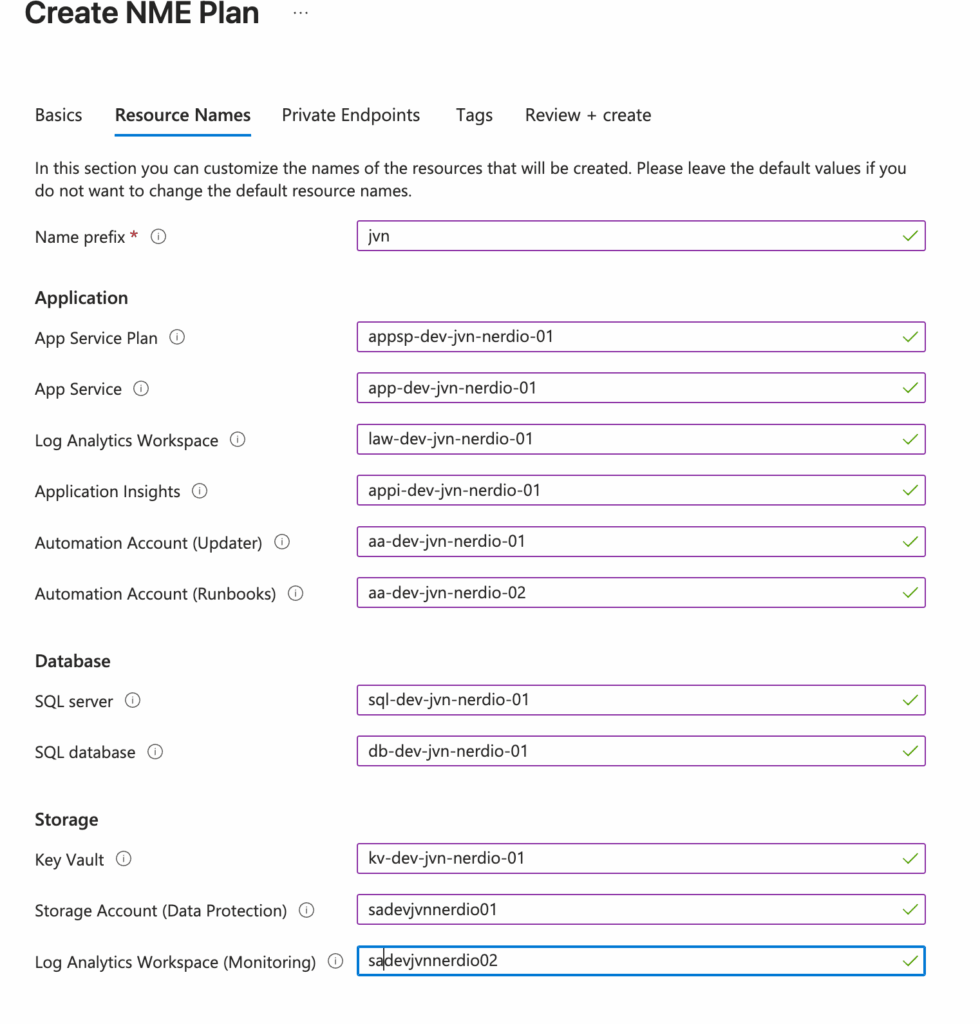Switch to the Basics tab

58,115
